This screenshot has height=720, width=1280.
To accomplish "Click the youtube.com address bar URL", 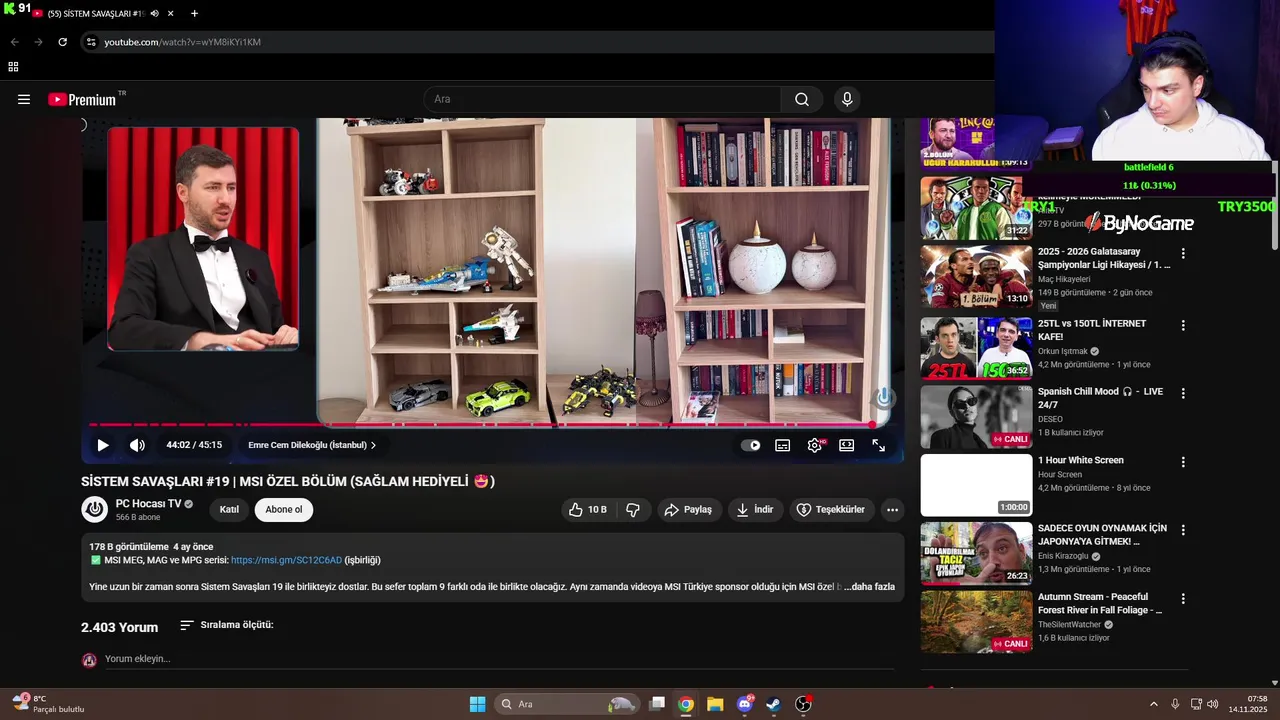I will click(x=183, y=42).
